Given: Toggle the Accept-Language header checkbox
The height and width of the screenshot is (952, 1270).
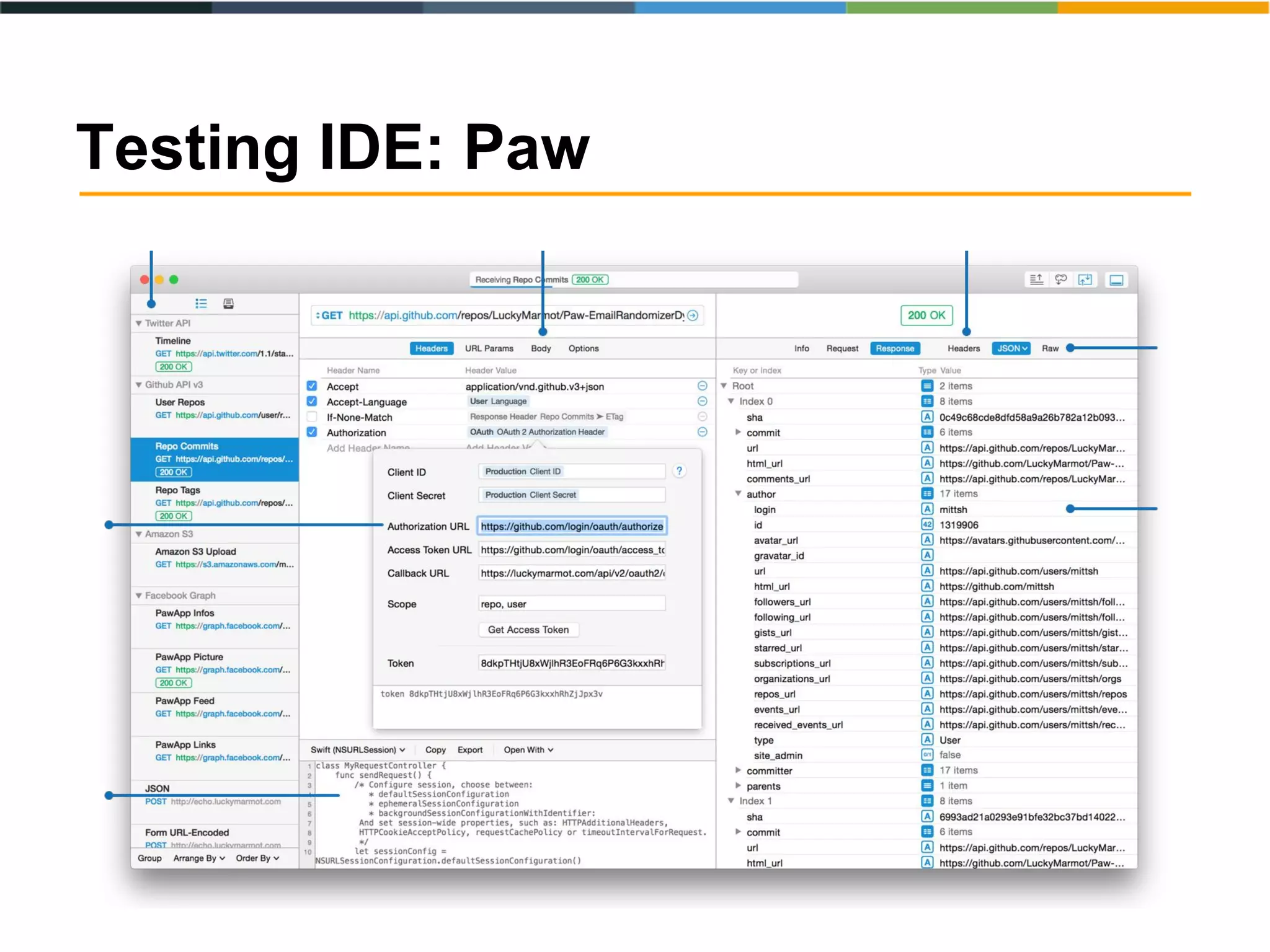Looking at the screenshot, I should coord(312,401).
